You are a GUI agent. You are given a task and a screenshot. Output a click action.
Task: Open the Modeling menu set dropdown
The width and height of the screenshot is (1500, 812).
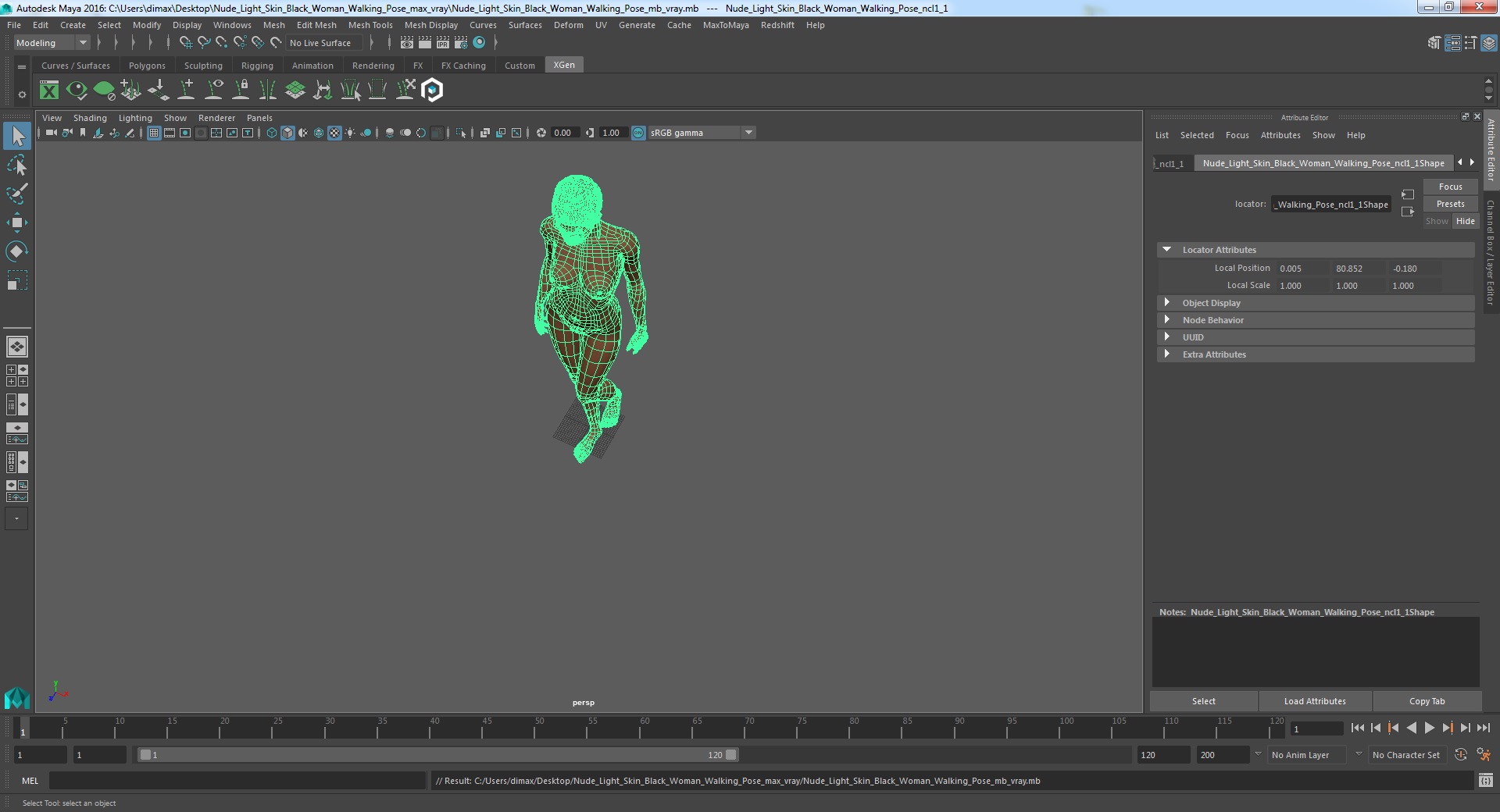[52, 43]
